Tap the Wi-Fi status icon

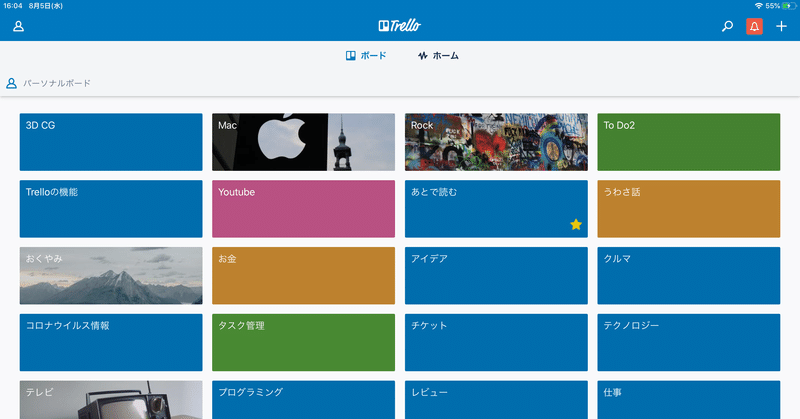[759, 6]
